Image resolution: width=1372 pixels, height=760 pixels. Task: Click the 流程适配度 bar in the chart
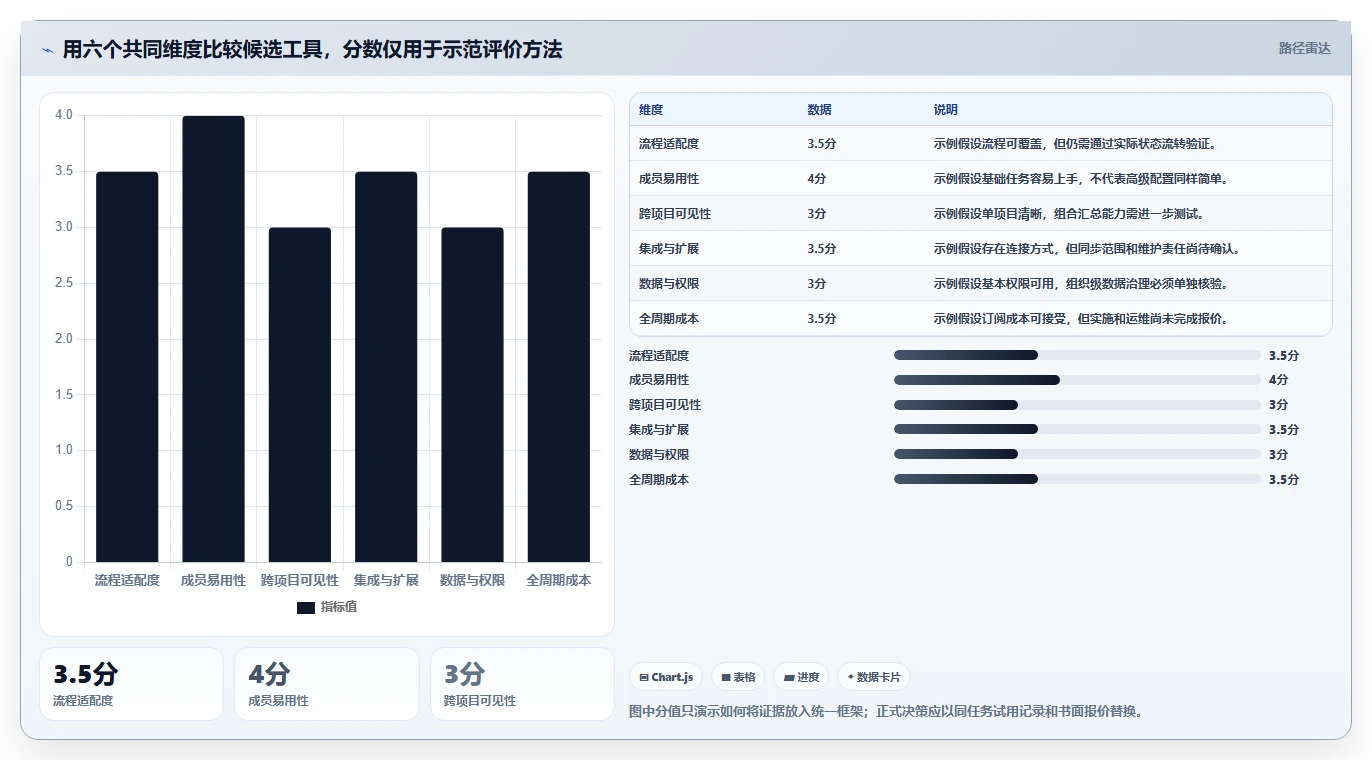127,367
